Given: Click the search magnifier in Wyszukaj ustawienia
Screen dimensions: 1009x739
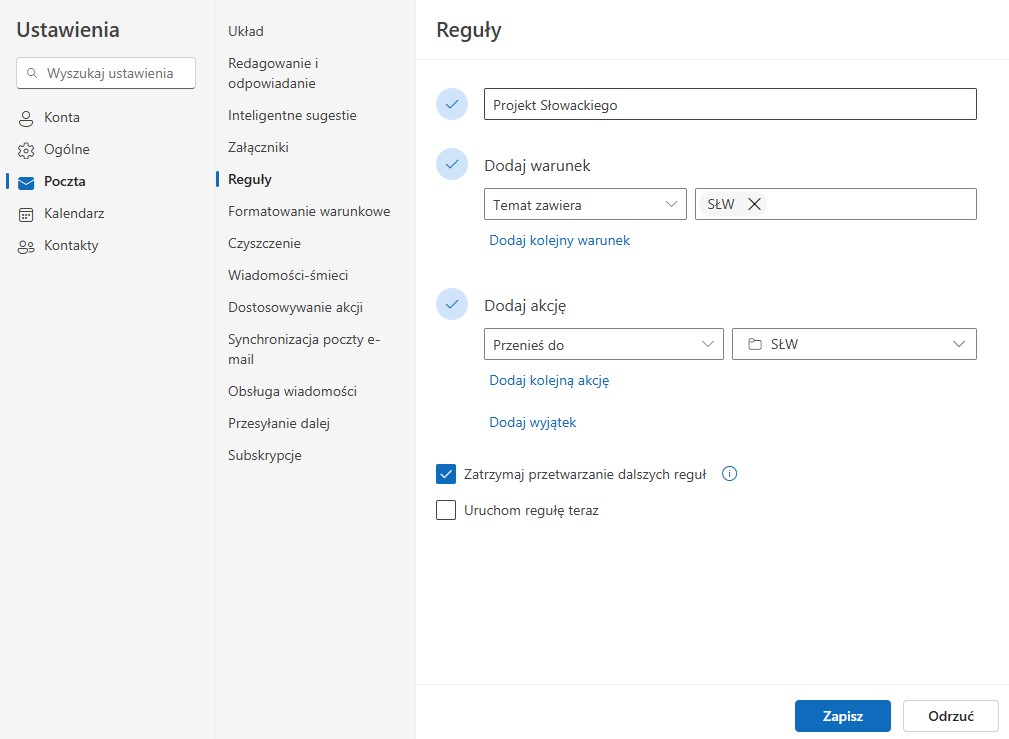Looking at the screenshot, I should (x=31, y=73).
